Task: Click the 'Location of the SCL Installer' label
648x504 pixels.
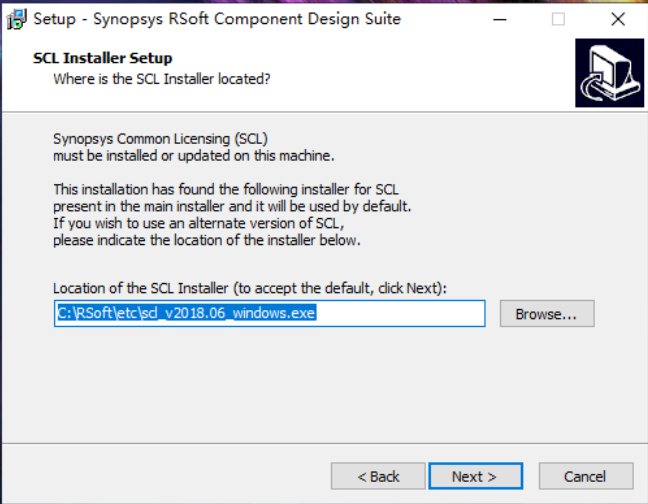Action: click(249, 288)
